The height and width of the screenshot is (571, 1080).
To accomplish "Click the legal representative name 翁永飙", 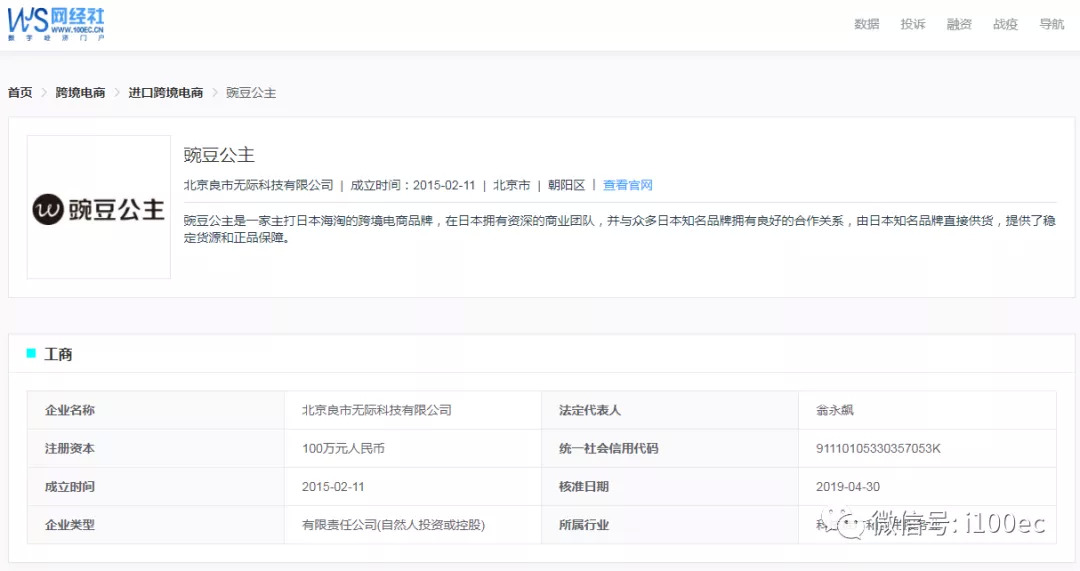I will pyautogui.click(x=835, y=410).
